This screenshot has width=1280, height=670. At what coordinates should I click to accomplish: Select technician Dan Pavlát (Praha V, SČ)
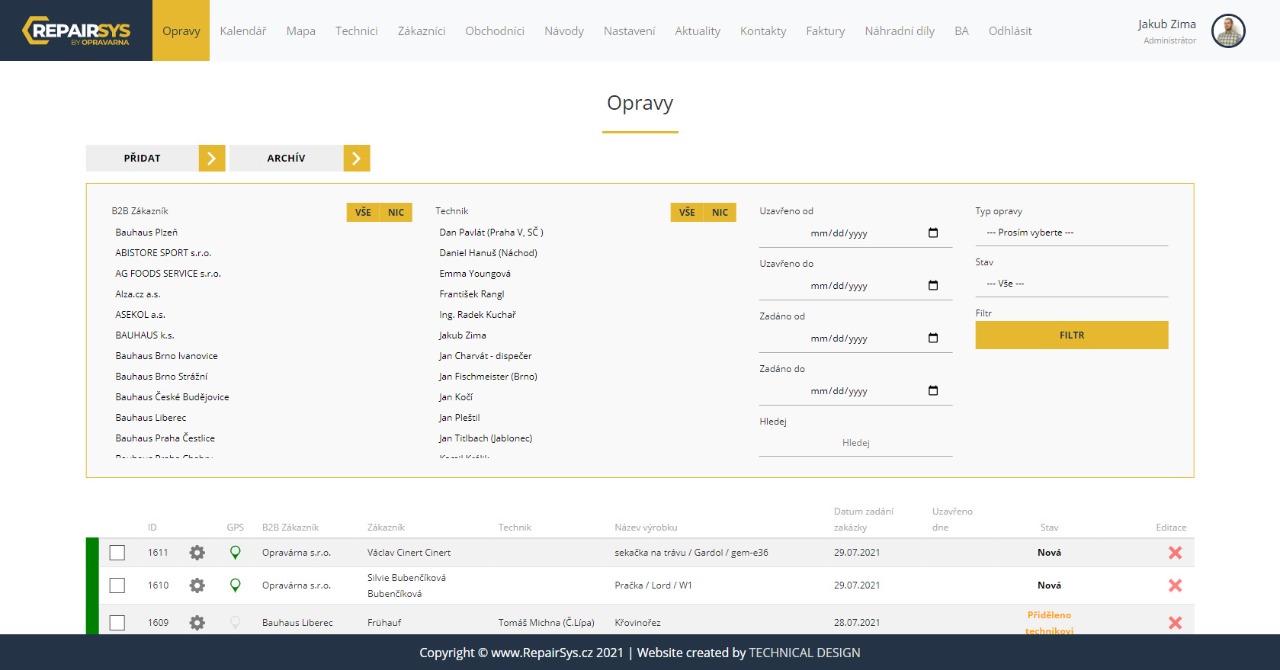click(491, 233)
